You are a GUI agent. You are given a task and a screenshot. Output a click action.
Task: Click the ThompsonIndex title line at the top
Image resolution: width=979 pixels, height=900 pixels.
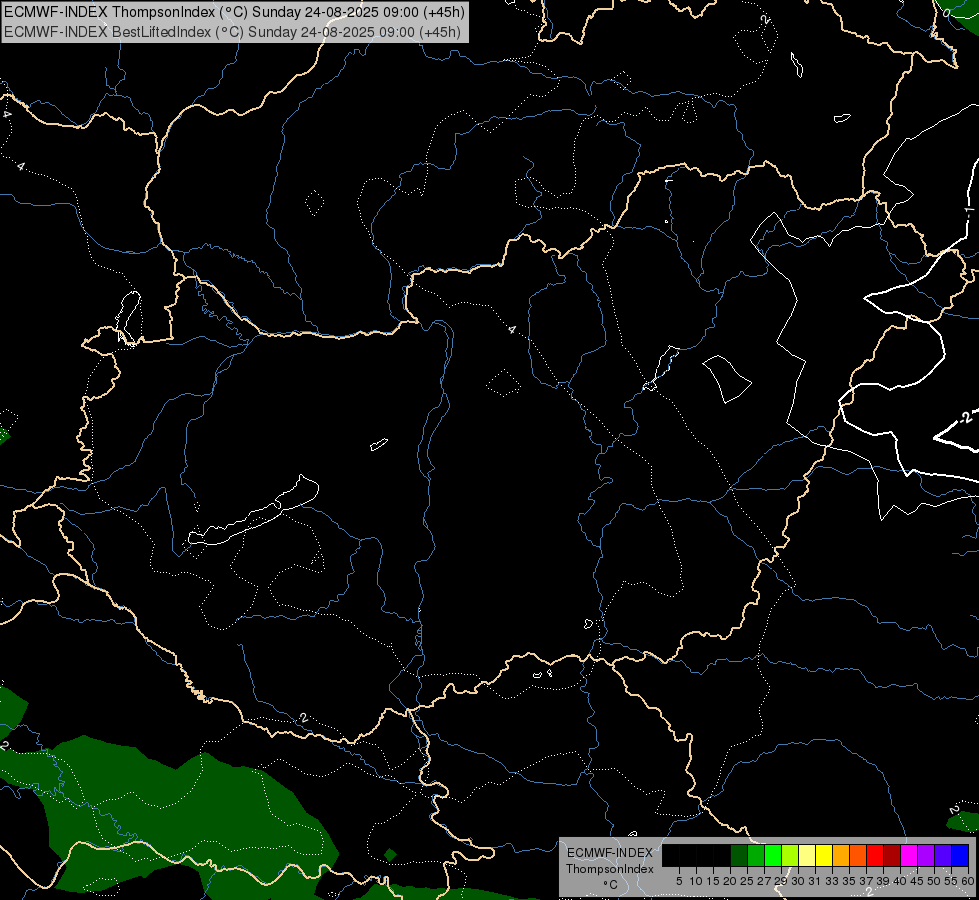point(232,12)
